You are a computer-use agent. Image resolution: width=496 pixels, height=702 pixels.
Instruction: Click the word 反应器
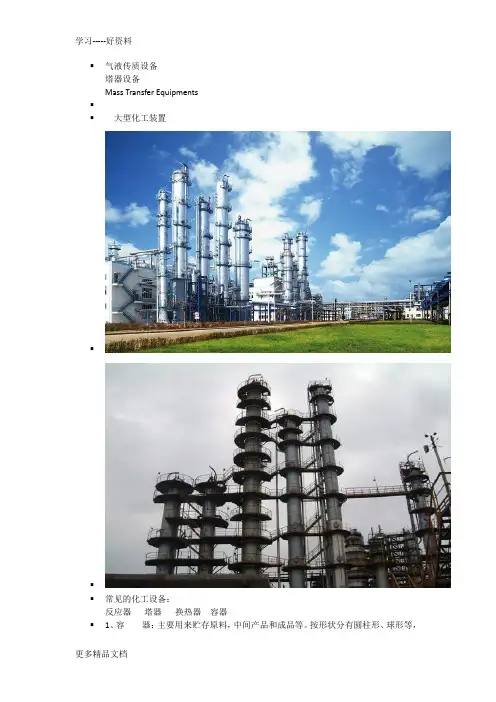pyautogui.click(x=118, y=612)
